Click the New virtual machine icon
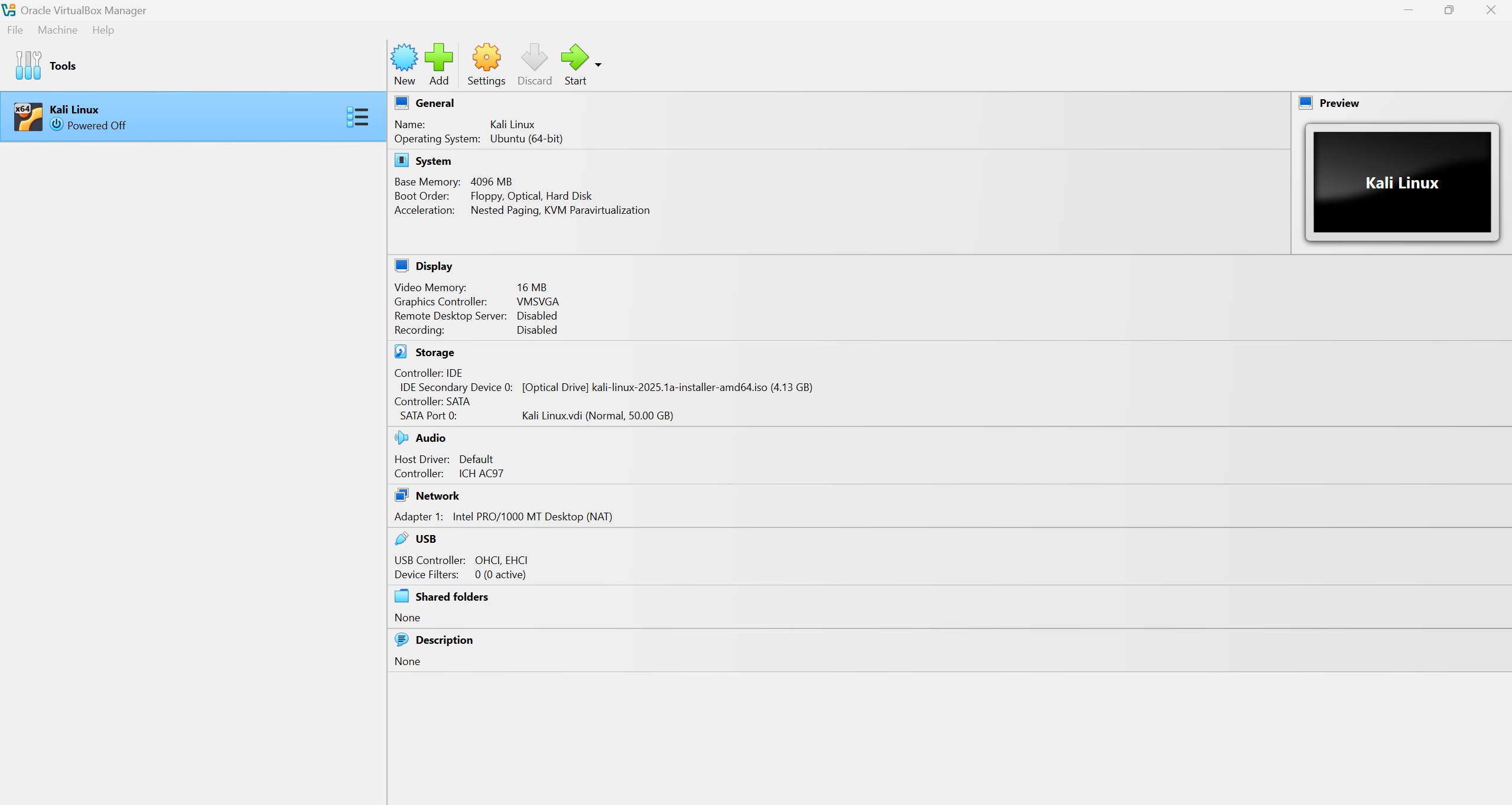The image size is (1512, 805). click(x=404, y=57)
